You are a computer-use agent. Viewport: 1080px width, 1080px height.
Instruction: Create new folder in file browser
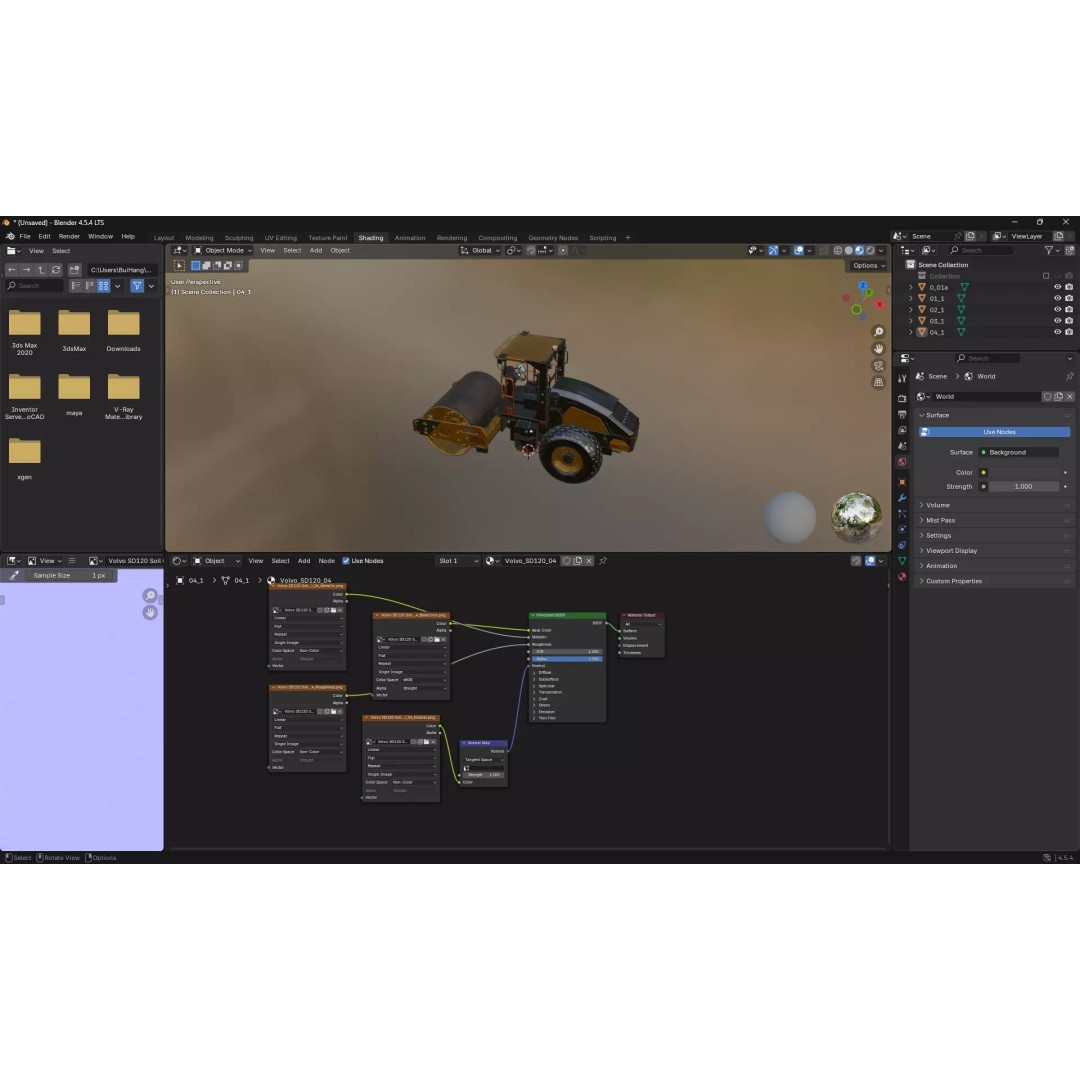74,270
